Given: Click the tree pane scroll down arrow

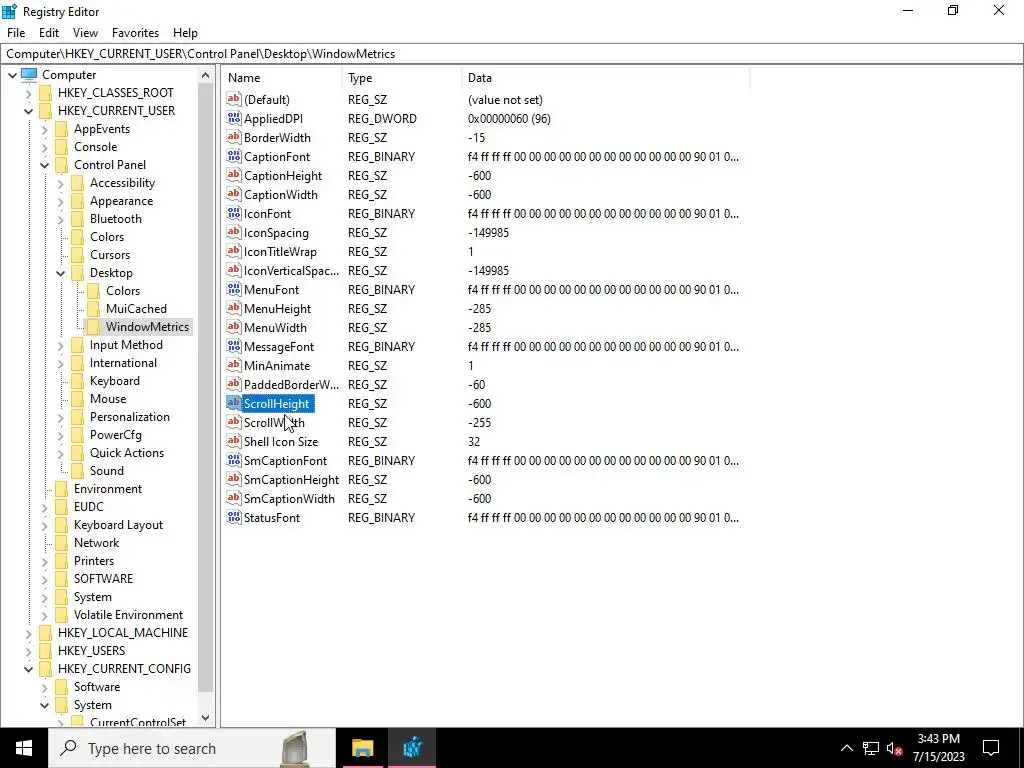Looking at the screenshot, I should pyautogui.click(x=206, y=718).
